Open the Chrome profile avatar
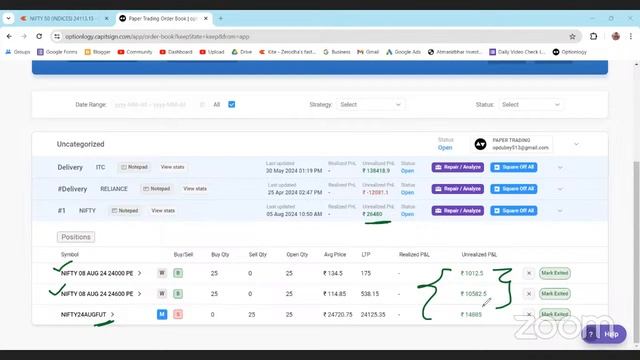This screenshot has width=640, height=360. click(616, 36)
